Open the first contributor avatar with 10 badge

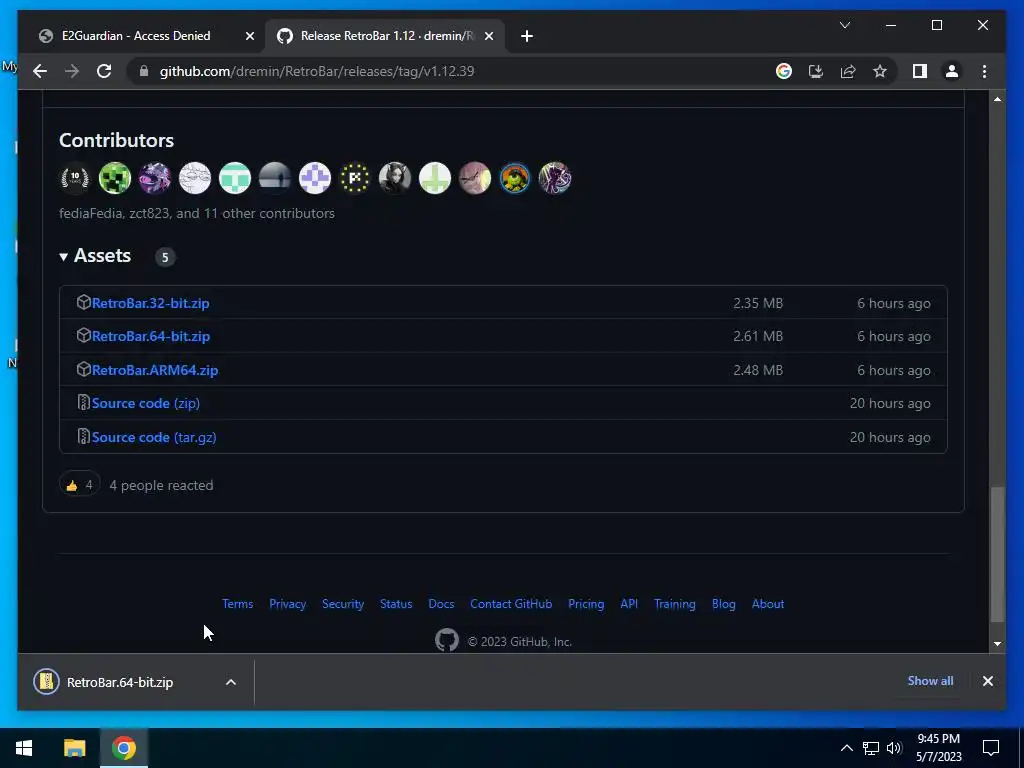(75, 178)
